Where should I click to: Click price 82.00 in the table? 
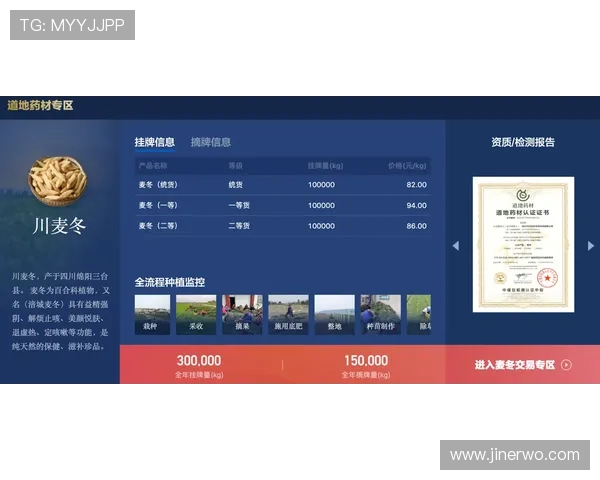pyautogui.click(x=416, y=185)
